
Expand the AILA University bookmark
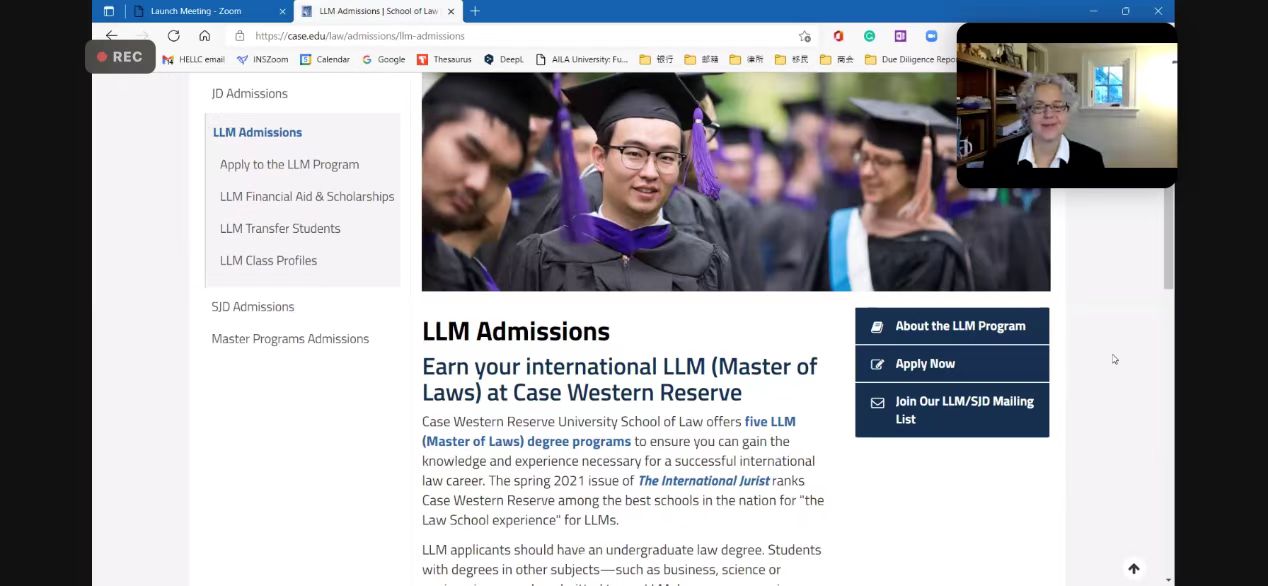tap(582, 59)
